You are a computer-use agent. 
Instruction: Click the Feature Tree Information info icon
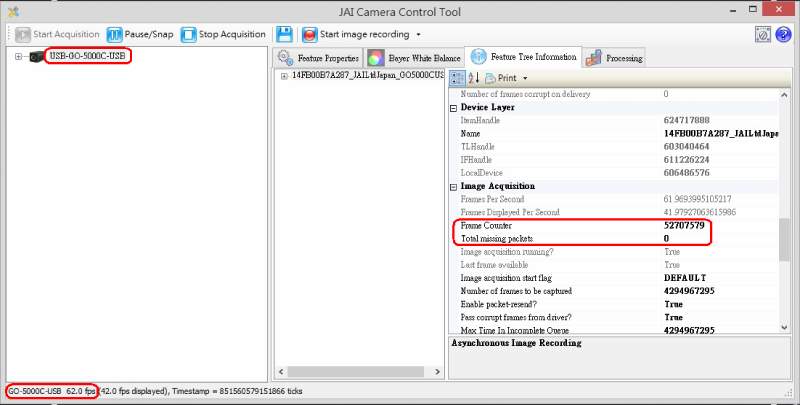tap(478, 57)
